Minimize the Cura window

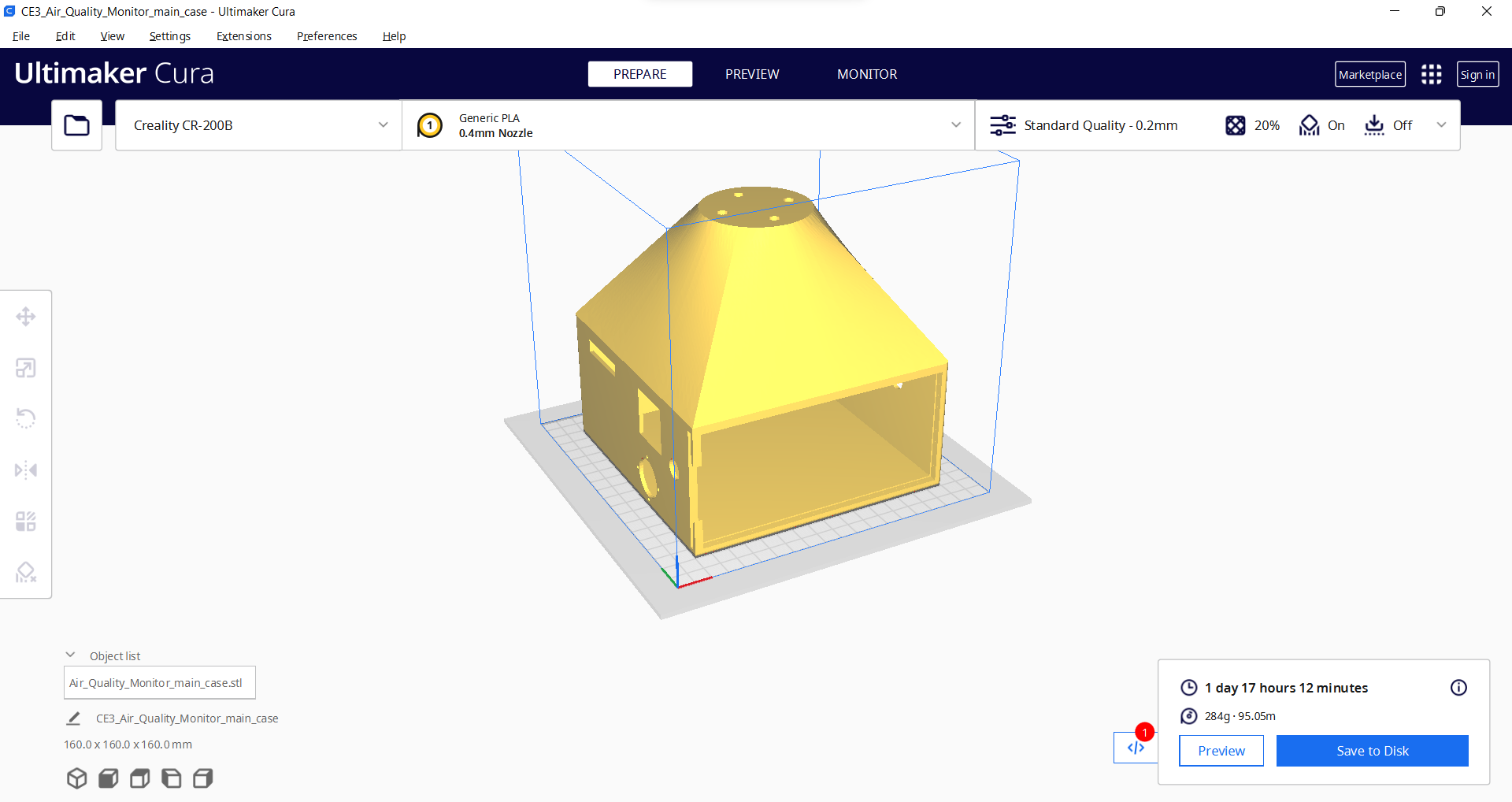tap(1395, 11)
